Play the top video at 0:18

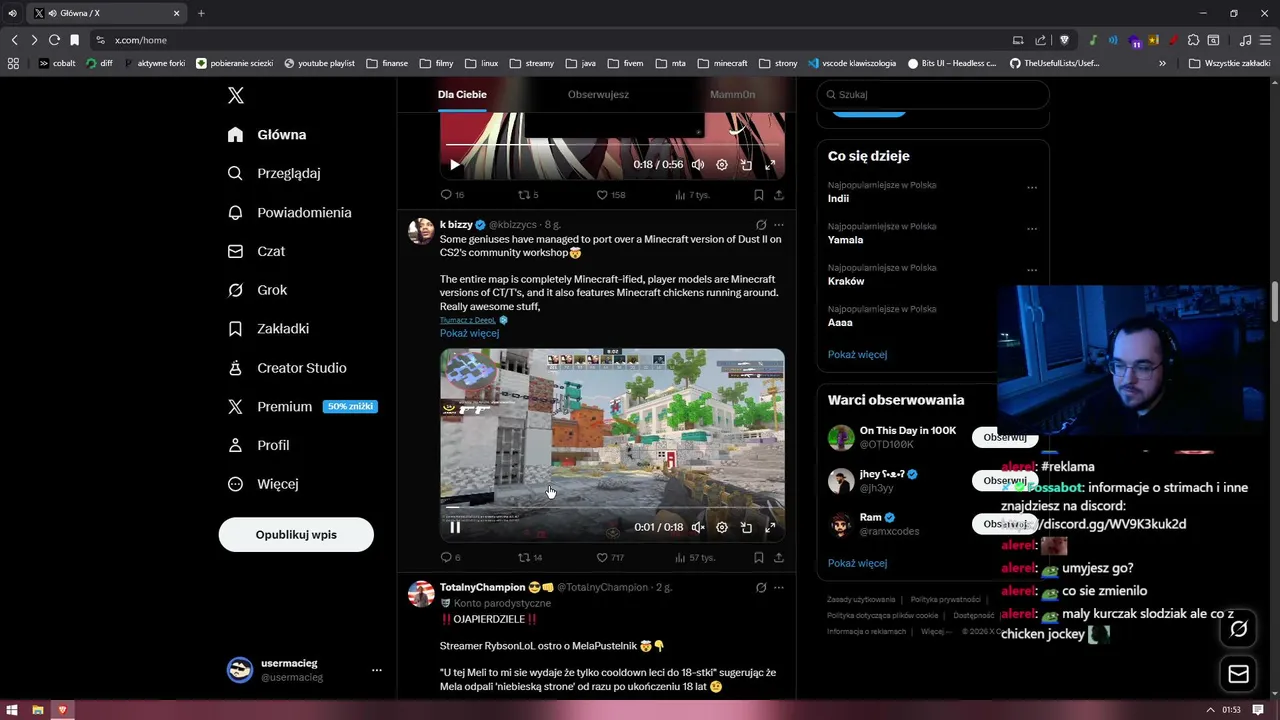[x=455, y=165]
